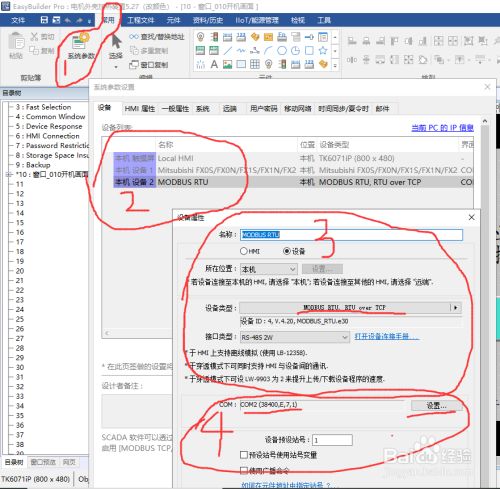Open 打开设备连接手册 link
Viewport: 500px width, 489px height.
pyautogui.click(x=387, y=337)
